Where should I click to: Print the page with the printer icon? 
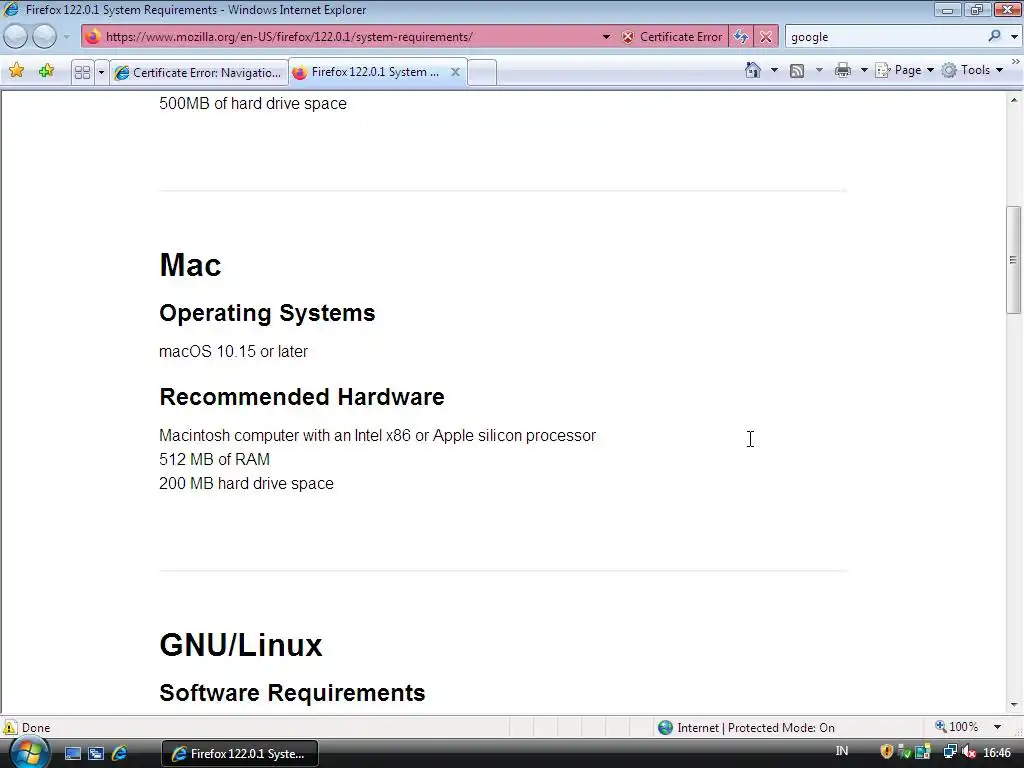[x=843, y=70]
